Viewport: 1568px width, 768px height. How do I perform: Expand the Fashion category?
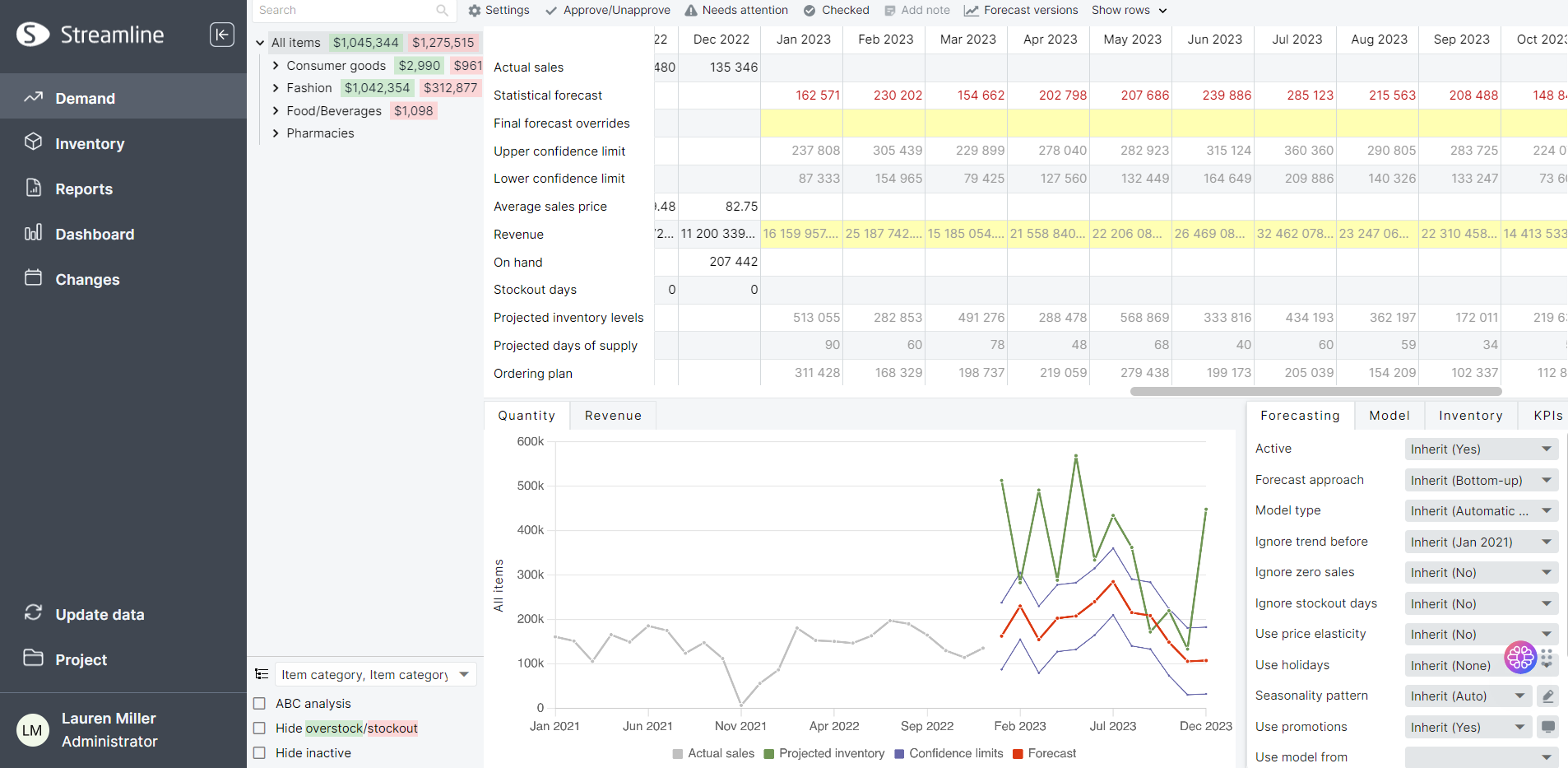tap(276, 88)
